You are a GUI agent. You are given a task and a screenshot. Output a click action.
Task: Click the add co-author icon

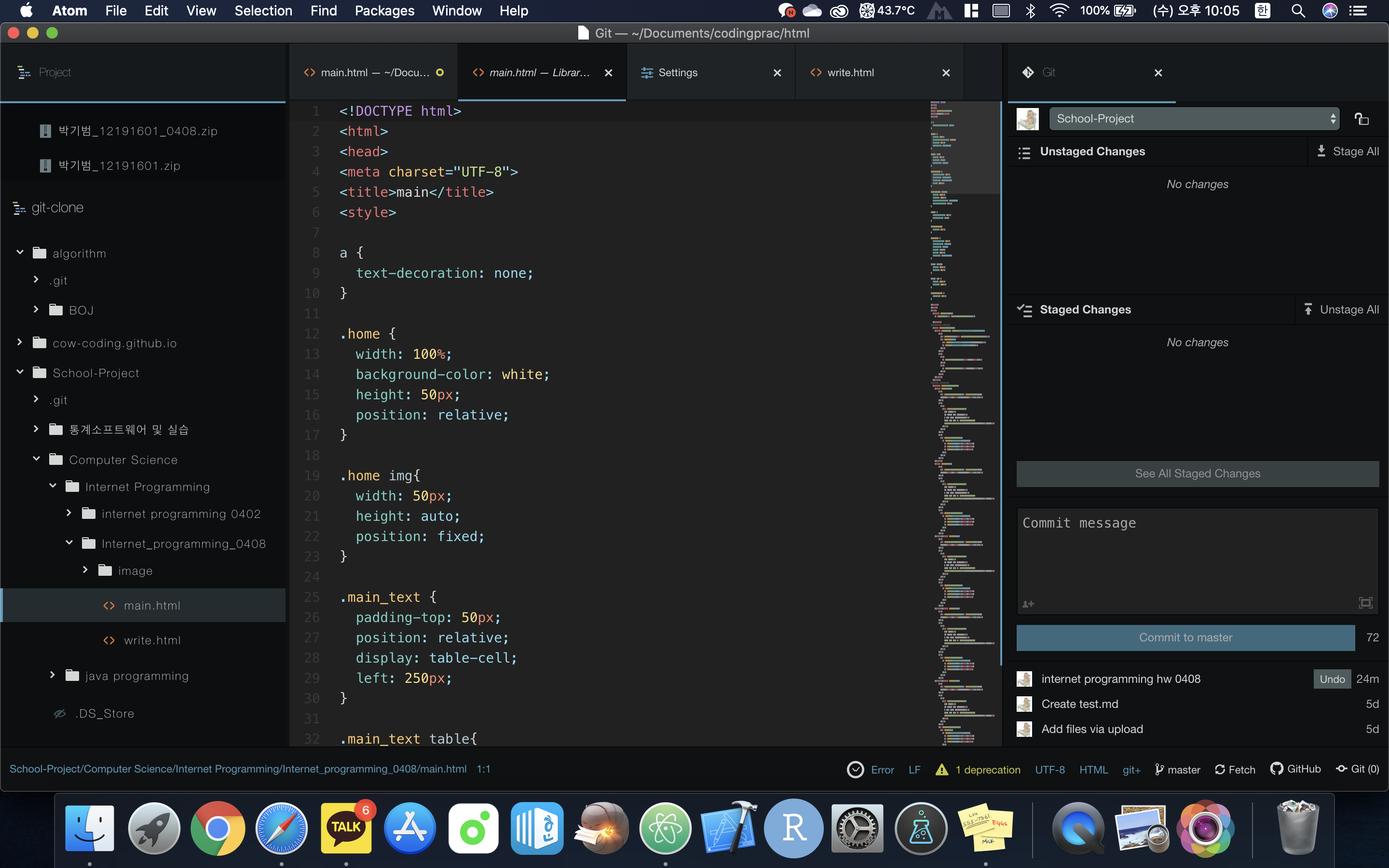(x=1028, y=603)
